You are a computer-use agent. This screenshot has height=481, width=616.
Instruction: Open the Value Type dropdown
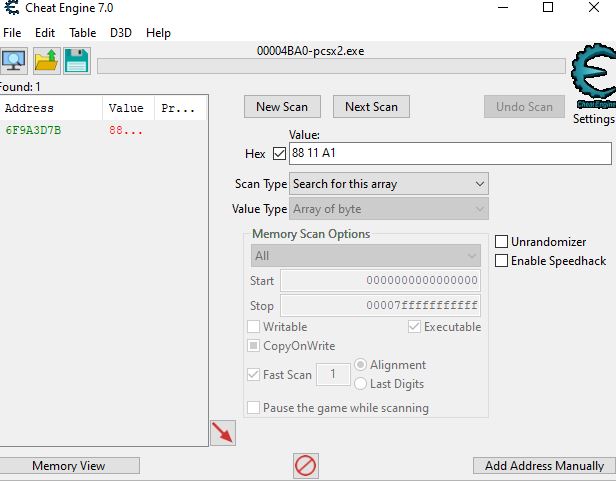(389, 209)
